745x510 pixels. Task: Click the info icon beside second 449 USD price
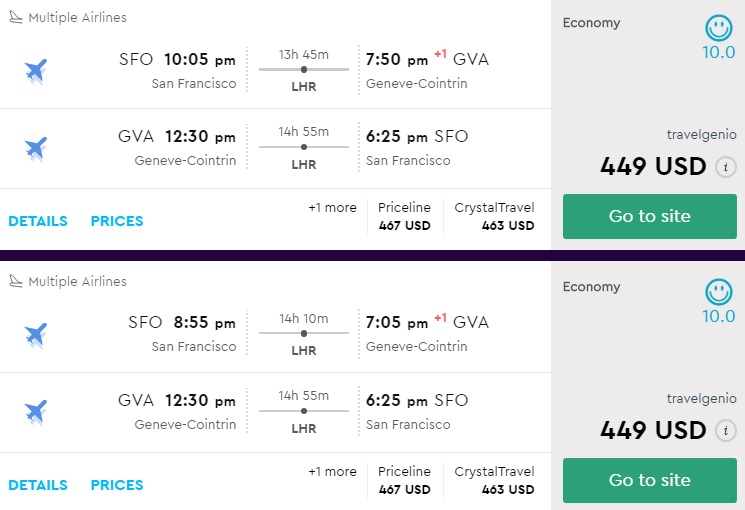(x=727, y=431)
